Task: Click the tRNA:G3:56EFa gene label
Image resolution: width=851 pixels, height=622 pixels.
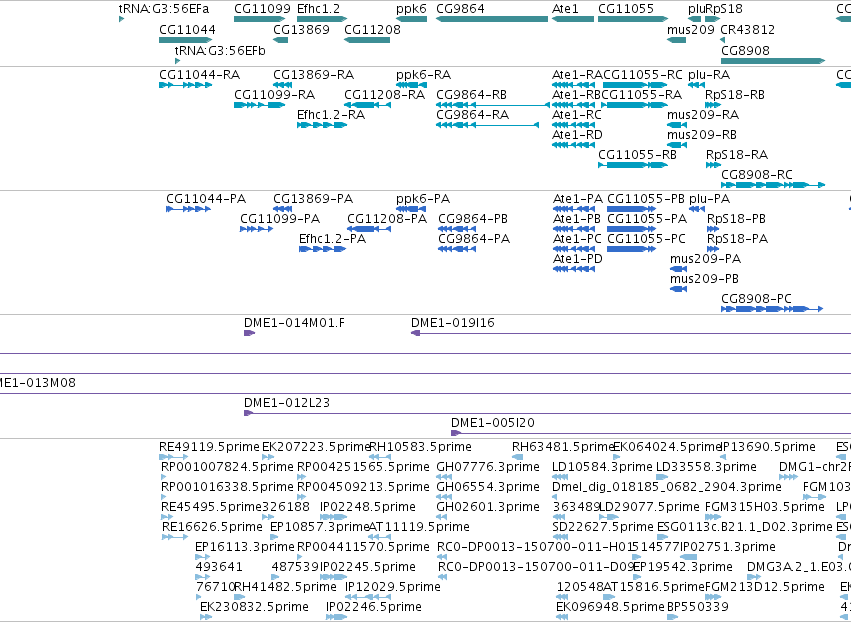Action: 163,9
